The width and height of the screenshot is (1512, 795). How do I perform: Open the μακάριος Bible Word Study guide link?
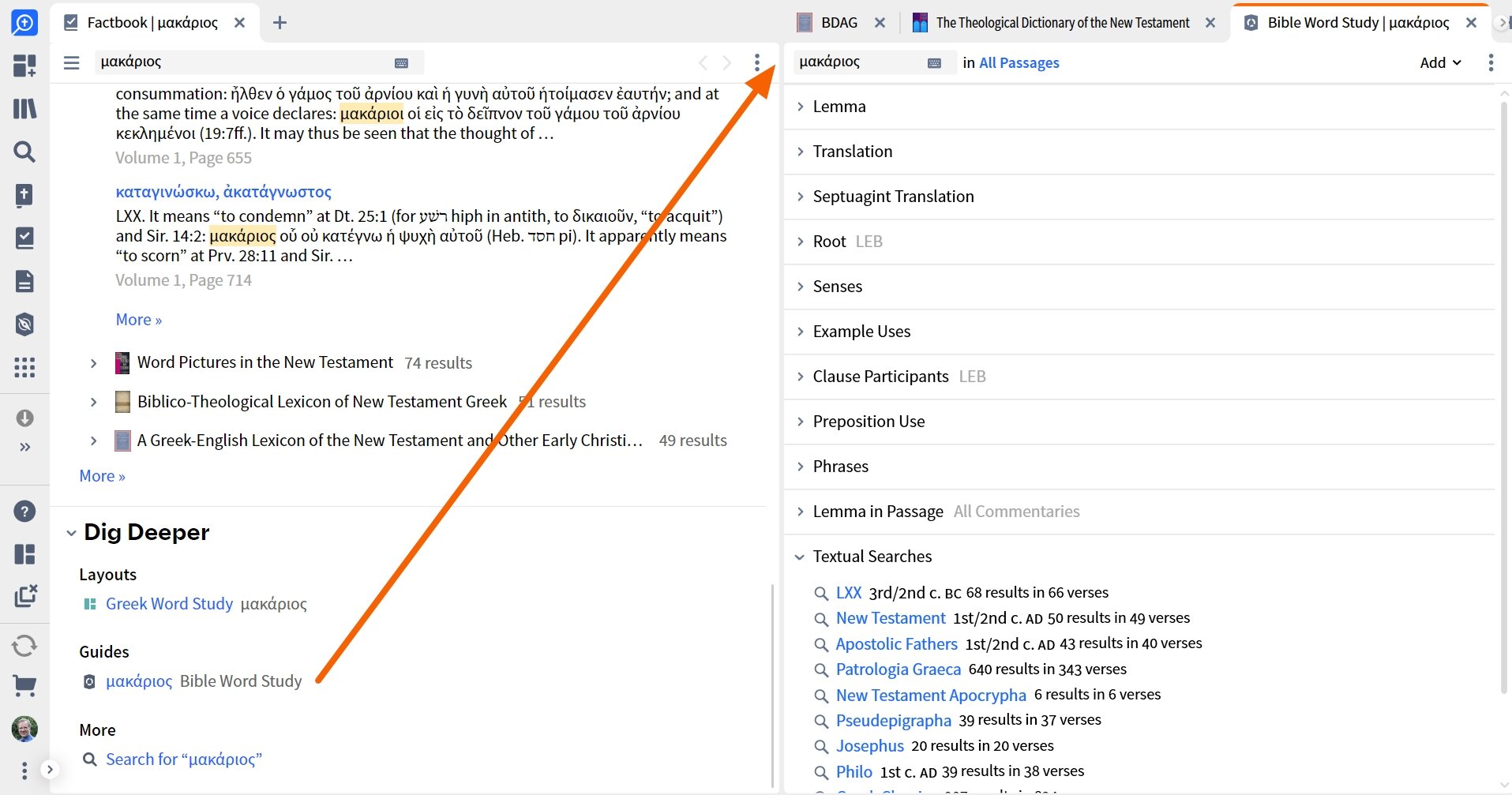pyautogui.click(x=139, y=681)
